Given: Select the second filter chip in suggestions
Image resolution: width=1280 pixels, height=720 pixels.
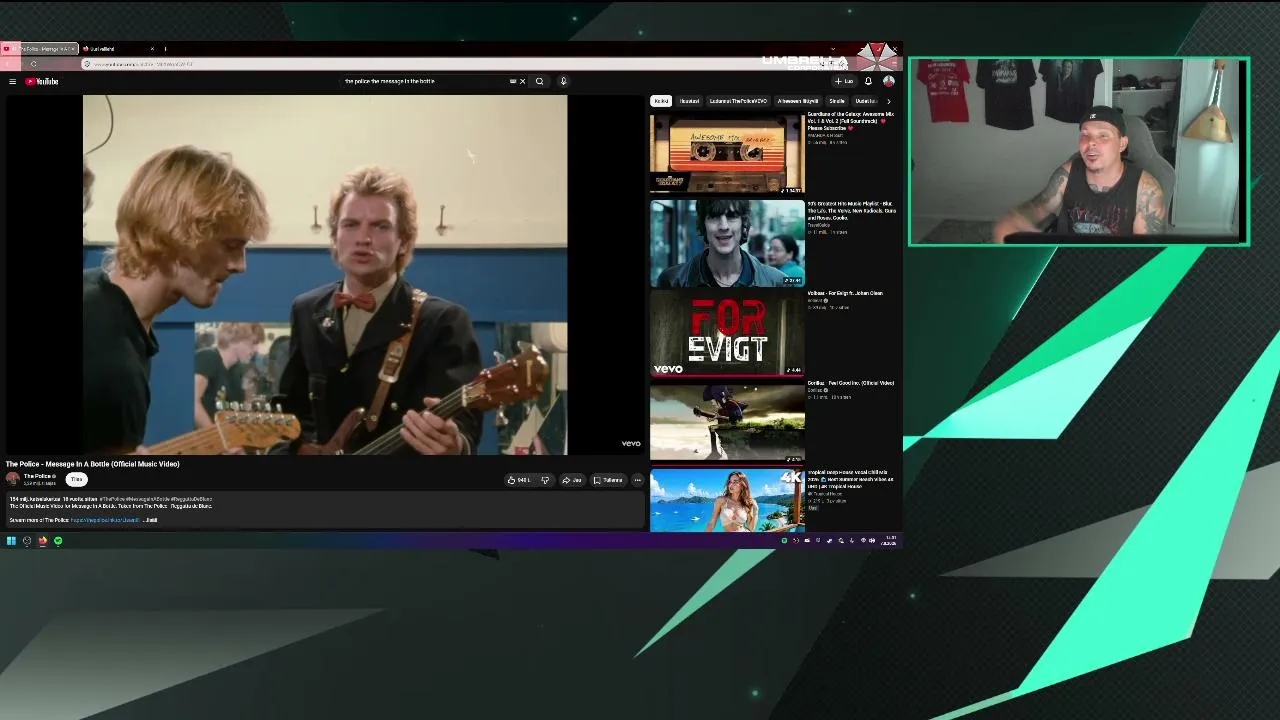Looking at the screenshot, I should pyautogui.click(x=690, y=101).
